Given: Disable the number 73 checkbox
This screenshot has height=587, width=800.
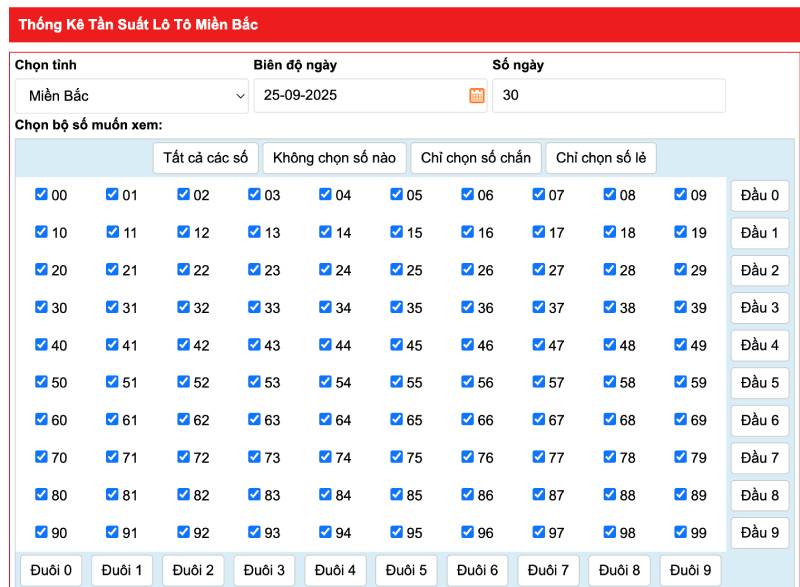Looking at the screenshot, I should (254, 457).
